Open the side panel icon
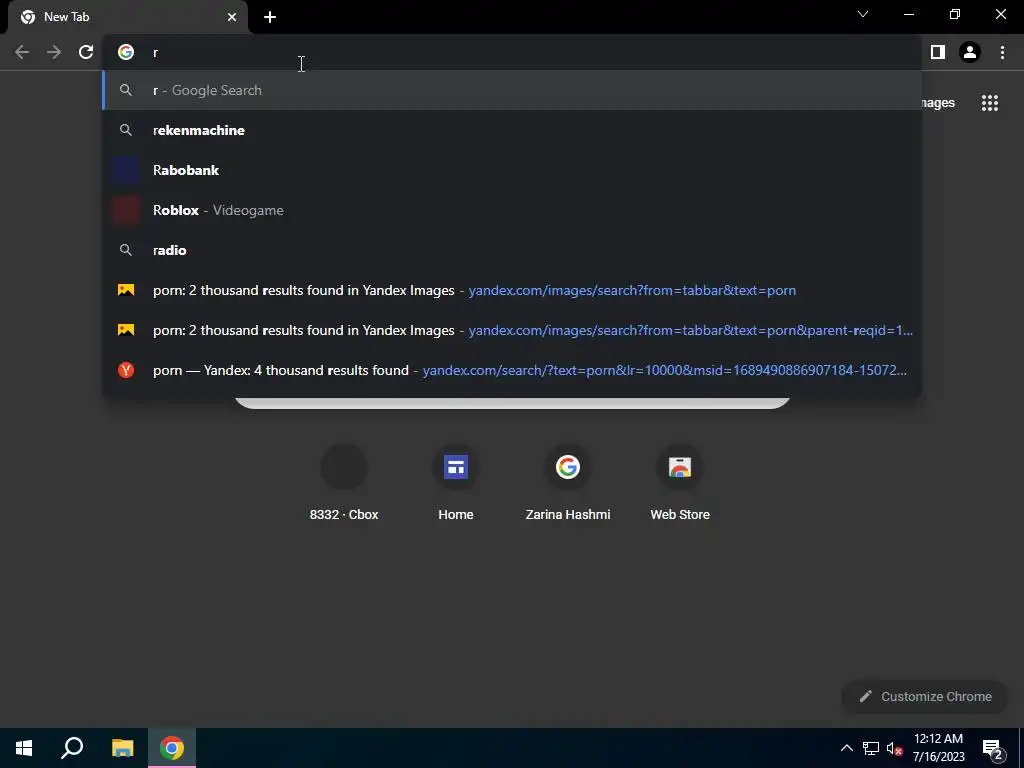This screenshot has height=768, width=1024. tap(938, 52)
